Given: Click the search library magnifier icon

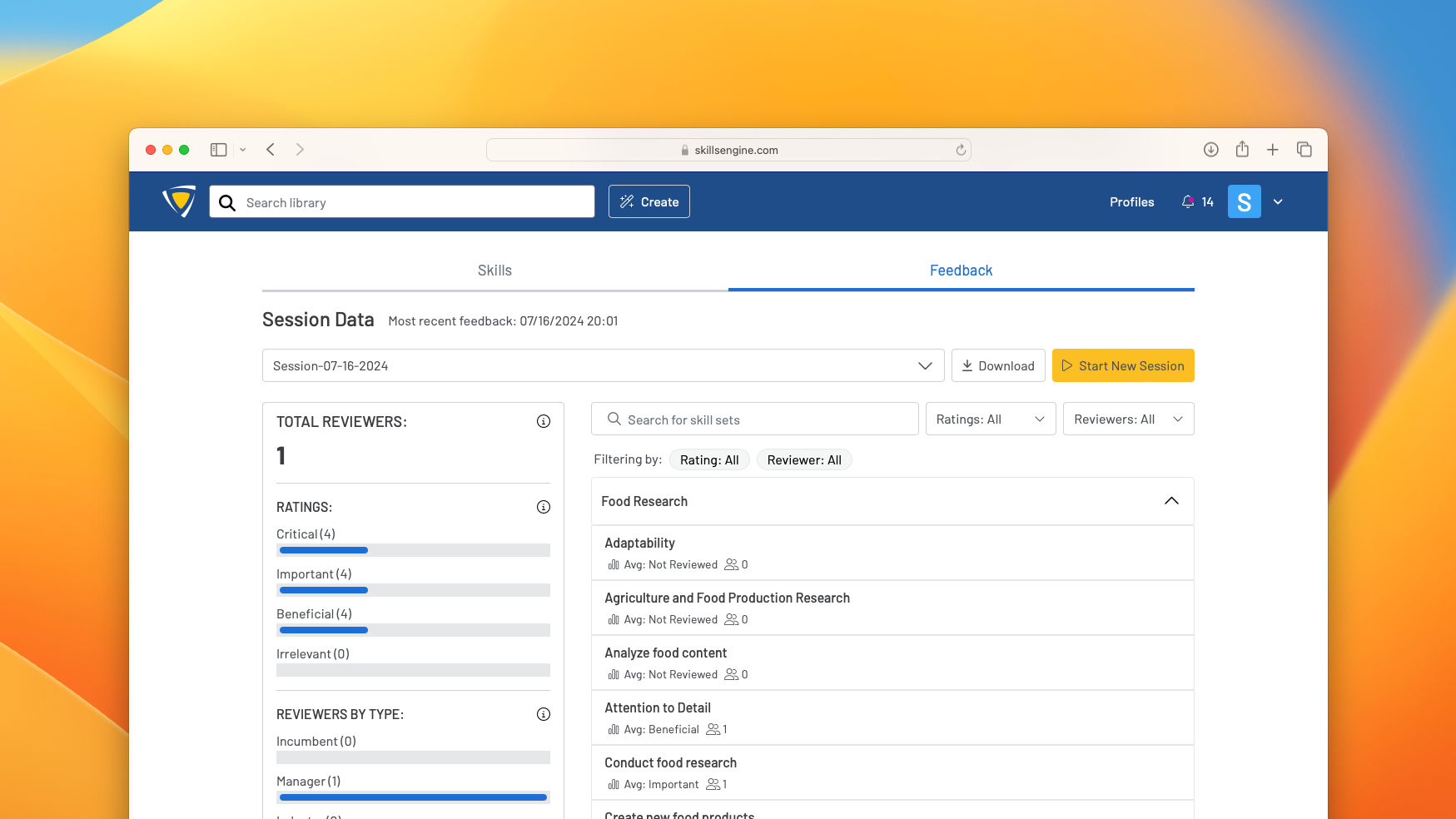Looking at the screenshot, I should [x=227, y=202].
